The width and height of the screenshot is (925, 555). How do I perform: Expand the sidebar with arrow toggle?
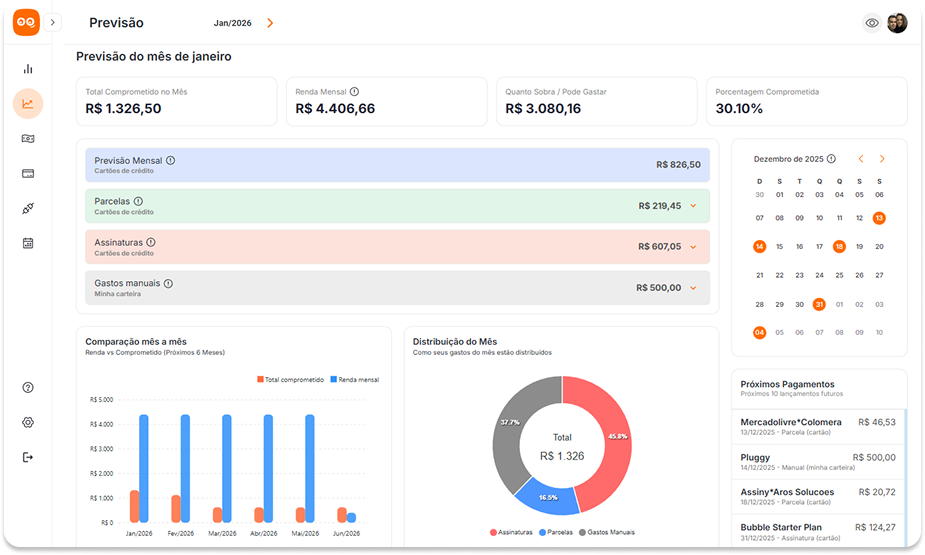(x=53, y=22)
